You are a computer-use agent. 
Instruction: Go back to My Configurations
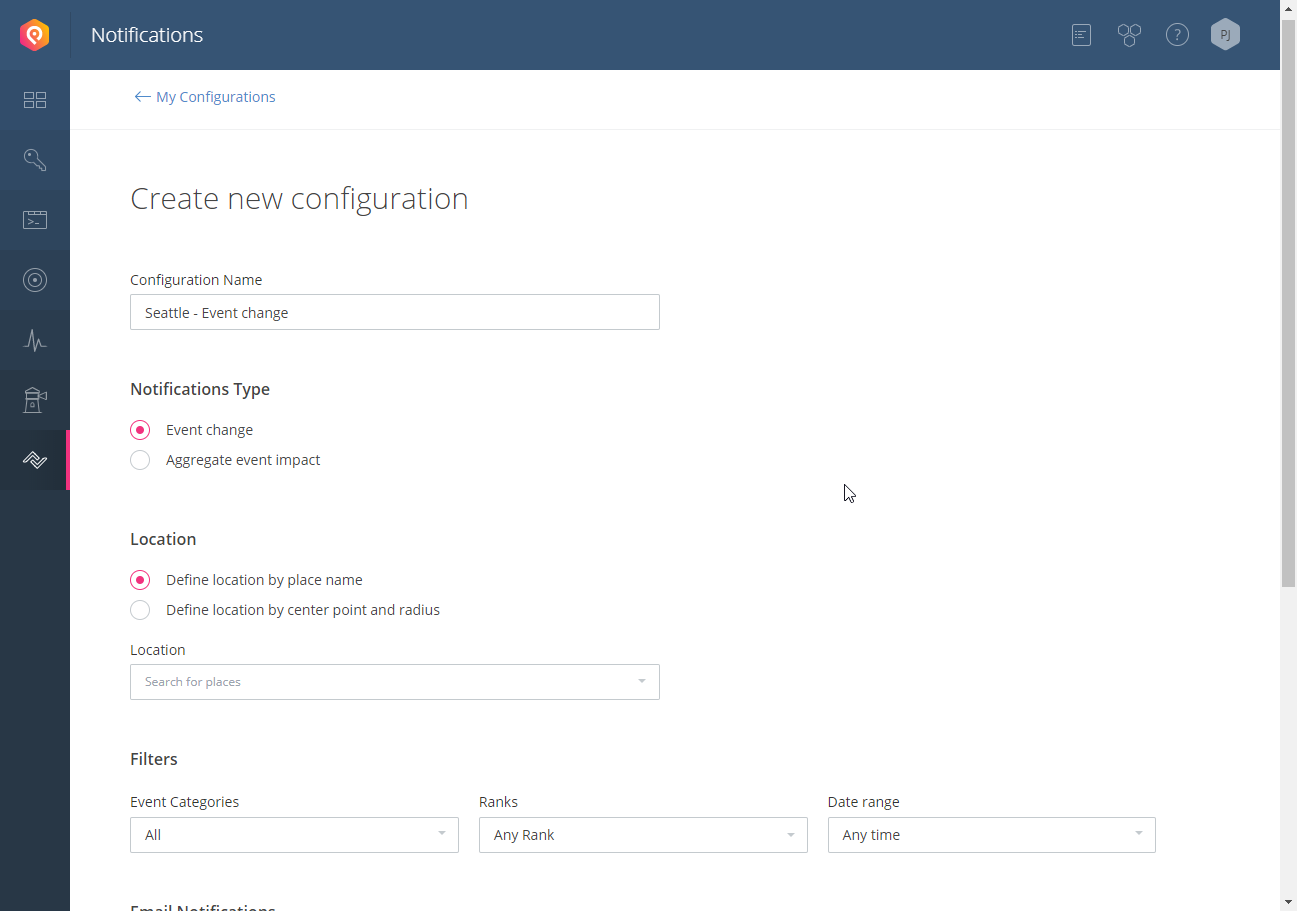(x=205, y=97)
